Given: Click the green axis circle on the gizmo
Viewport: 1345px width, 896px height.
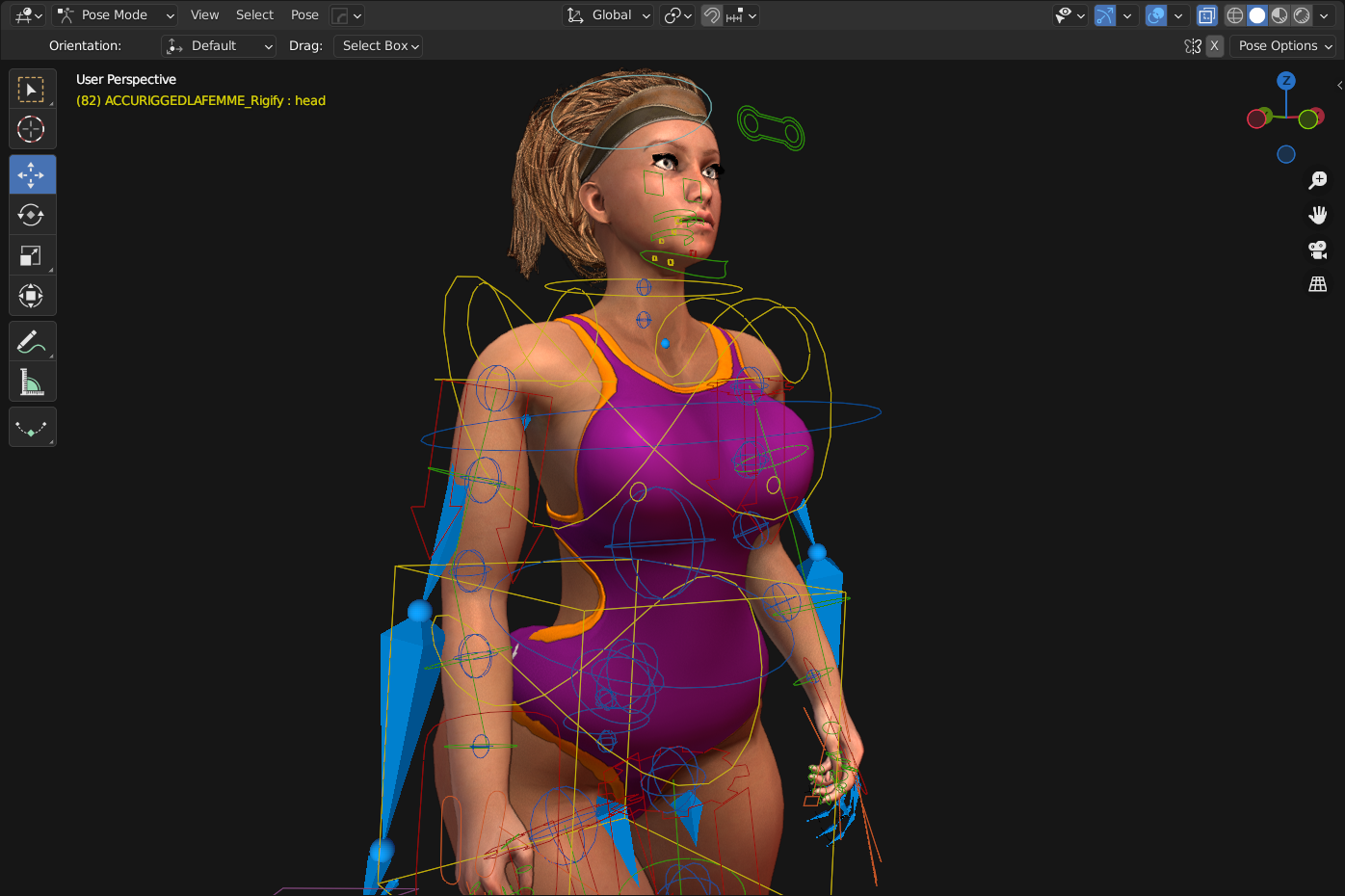Looking at the screenshot, I should 1307,119.
